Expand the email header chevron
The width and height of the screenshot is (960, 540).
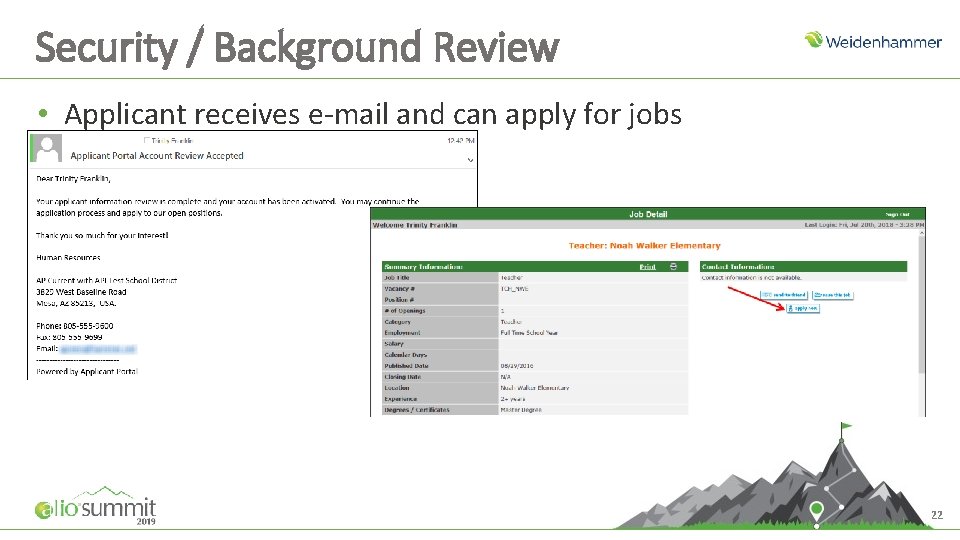pos(470,160)
